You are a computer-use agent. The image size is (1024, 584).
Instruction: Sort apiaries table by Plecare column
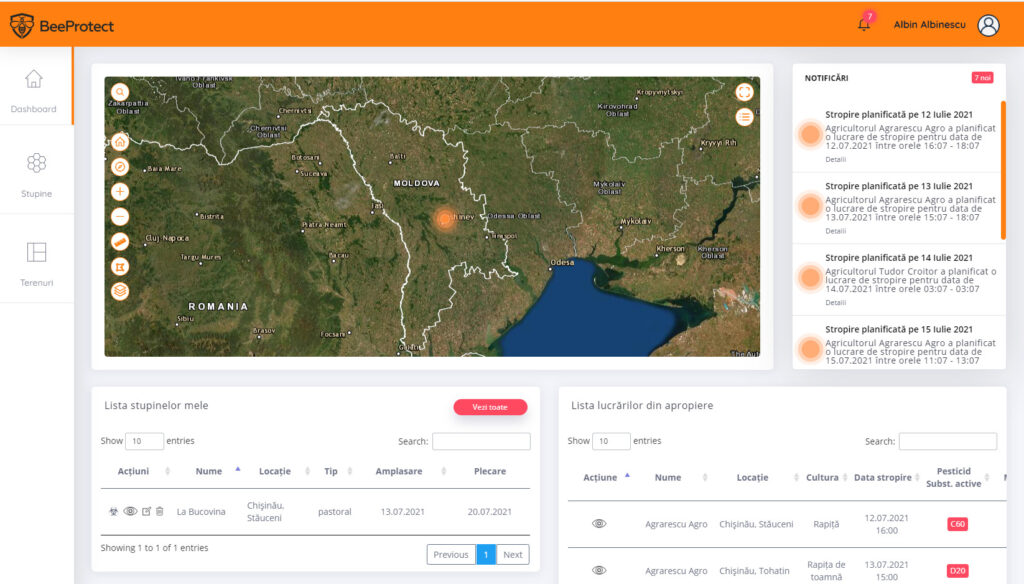tap(490, 471)
